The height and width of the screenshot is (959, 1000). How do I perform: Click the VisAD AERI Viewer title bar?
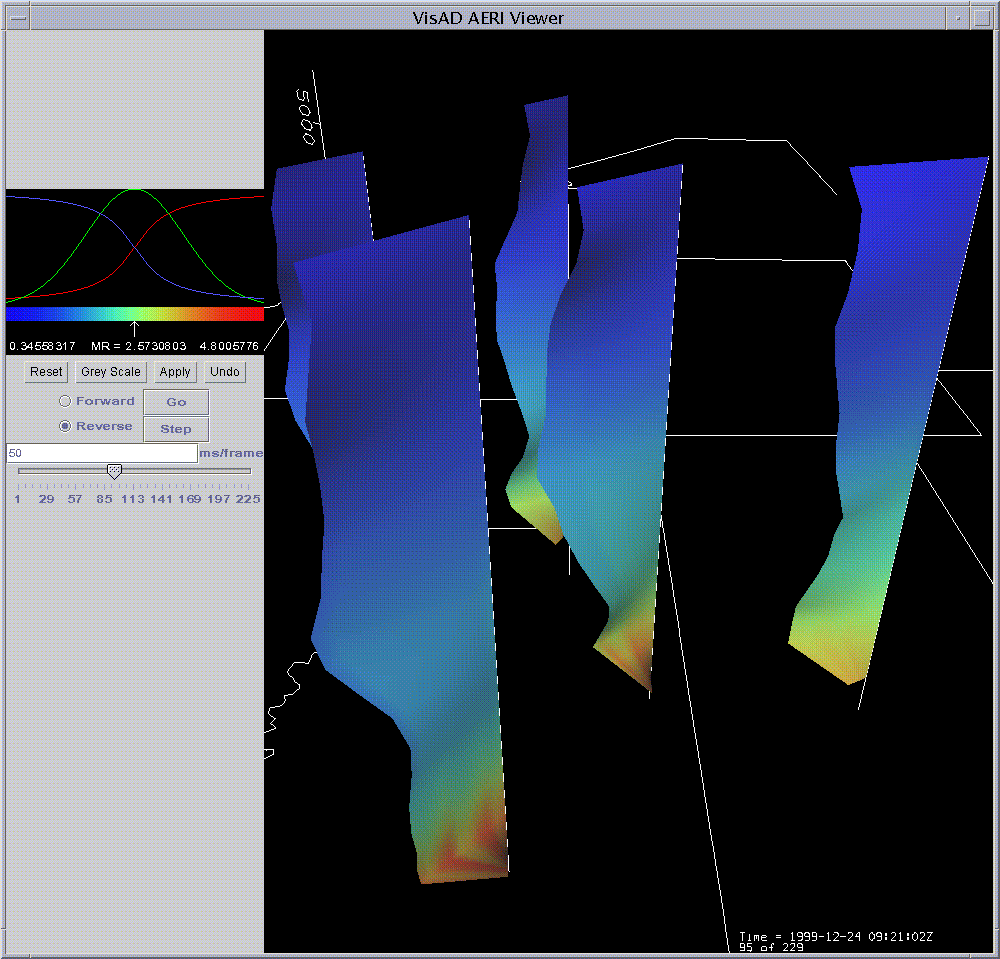click(488, 18)
